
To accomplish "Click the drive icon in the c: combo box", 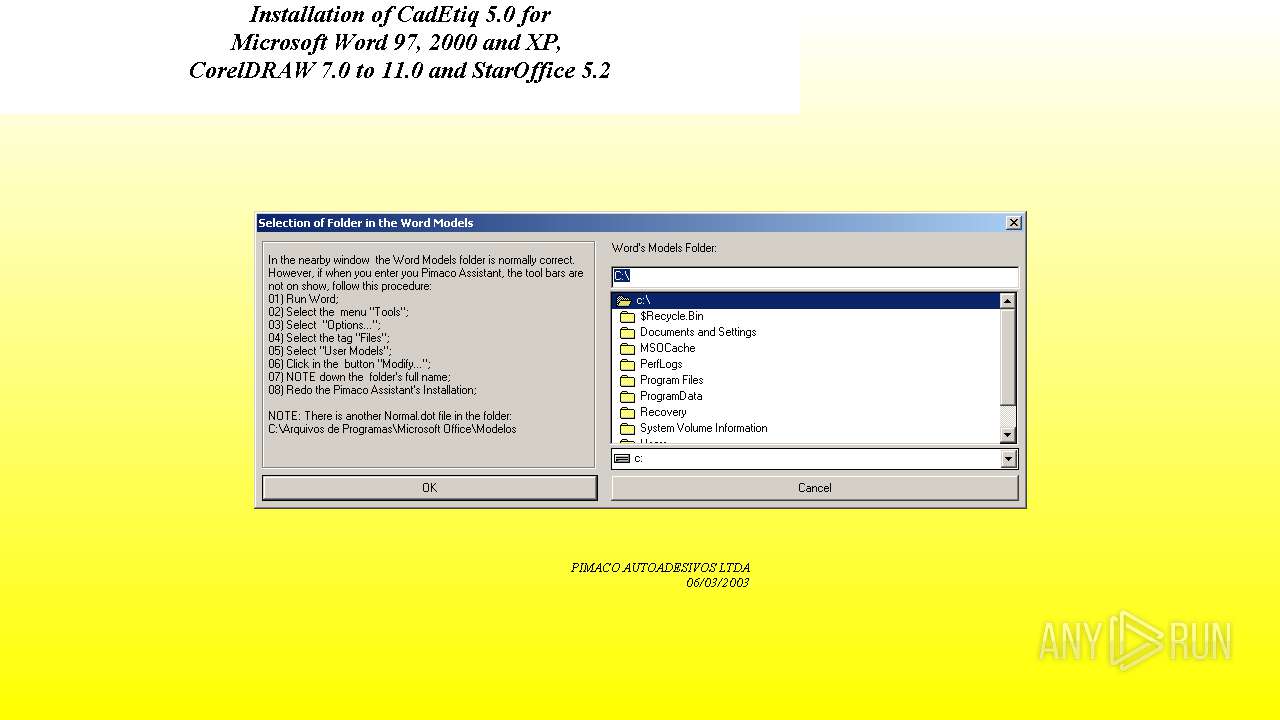I will coord(622,458).
